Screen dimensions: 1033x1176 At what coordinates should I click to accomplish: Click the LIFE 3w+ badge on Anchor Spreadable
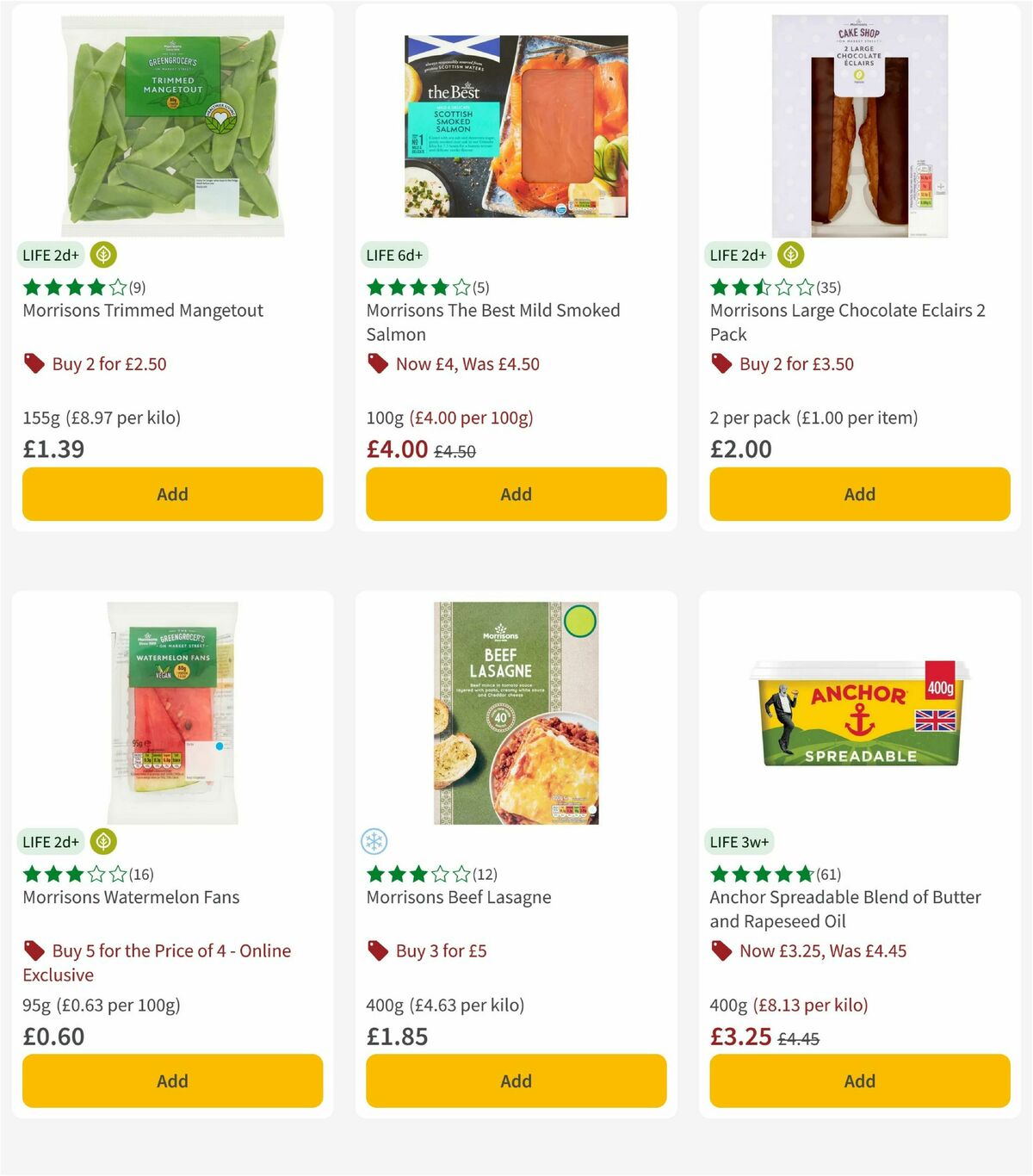tap(739, 841)
